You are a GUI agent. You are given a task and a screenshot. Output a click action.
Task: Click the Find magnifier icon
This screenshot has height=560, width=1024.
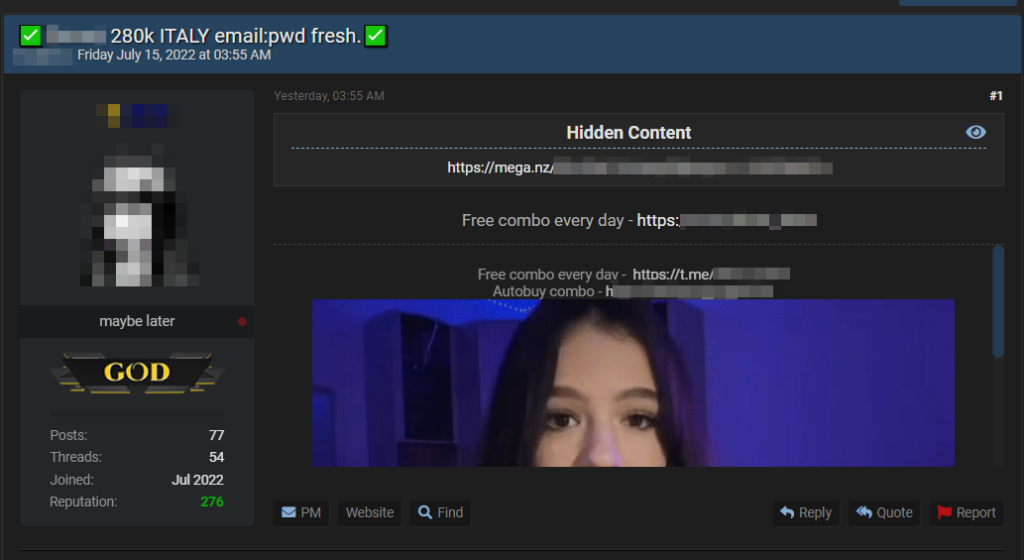[425, 513]
